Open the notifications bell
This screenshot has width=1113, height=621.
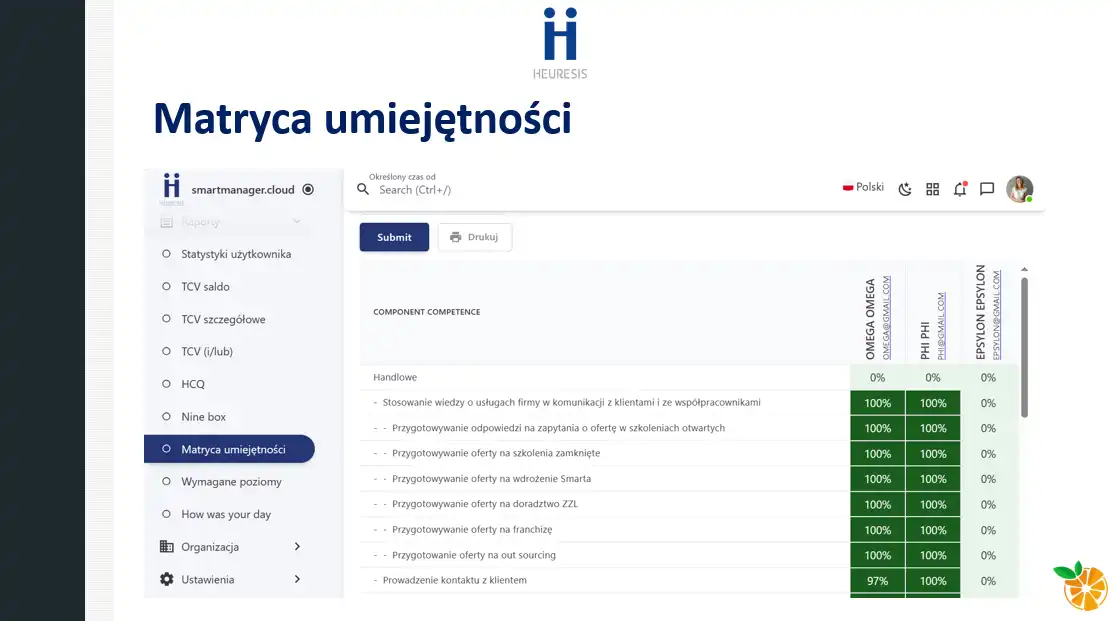(960, 189)
